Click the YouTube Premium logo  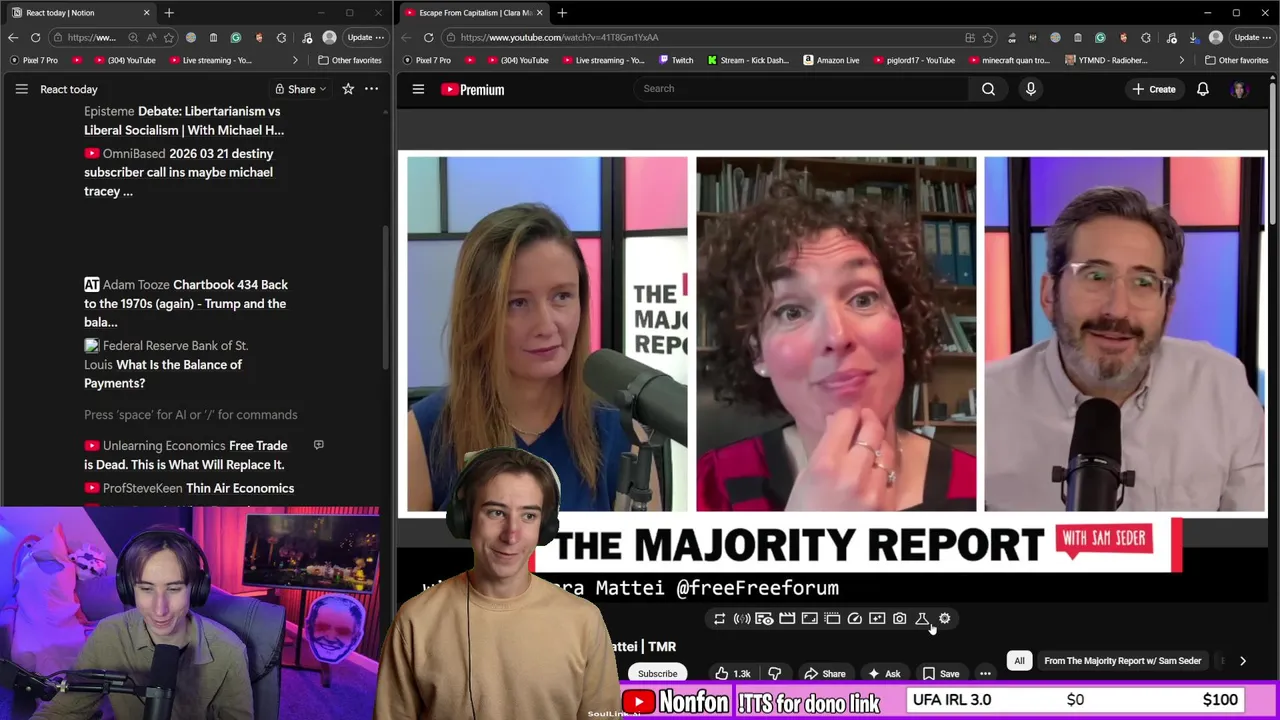[x=473, y=89]
